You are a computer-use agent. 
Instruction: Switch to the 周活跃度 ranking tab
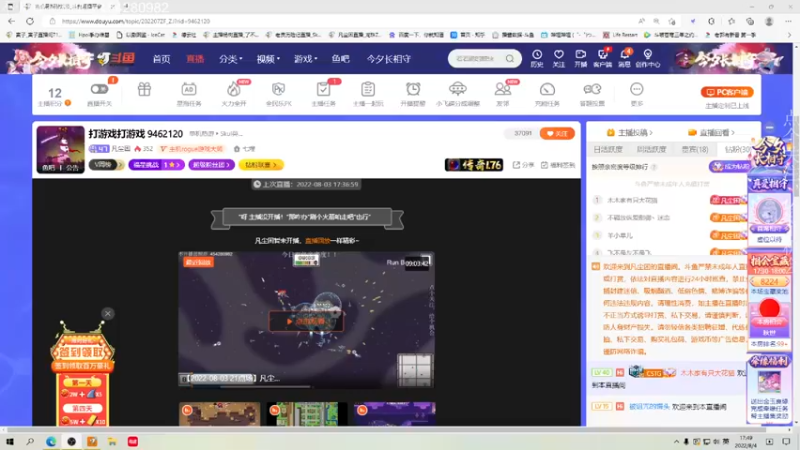[x=652, y=149]
